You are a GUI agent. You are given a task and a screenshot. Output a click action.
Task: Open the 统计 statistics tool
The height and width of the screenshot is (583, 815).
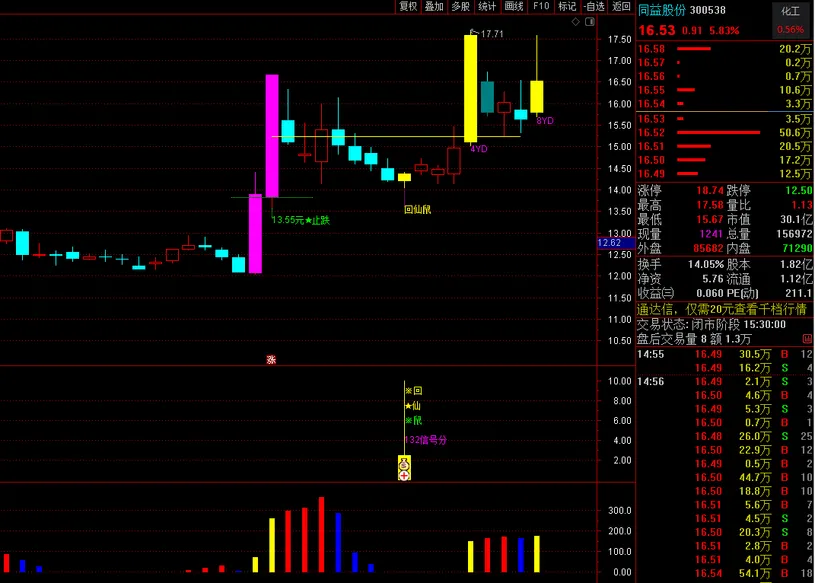(487, 6)
